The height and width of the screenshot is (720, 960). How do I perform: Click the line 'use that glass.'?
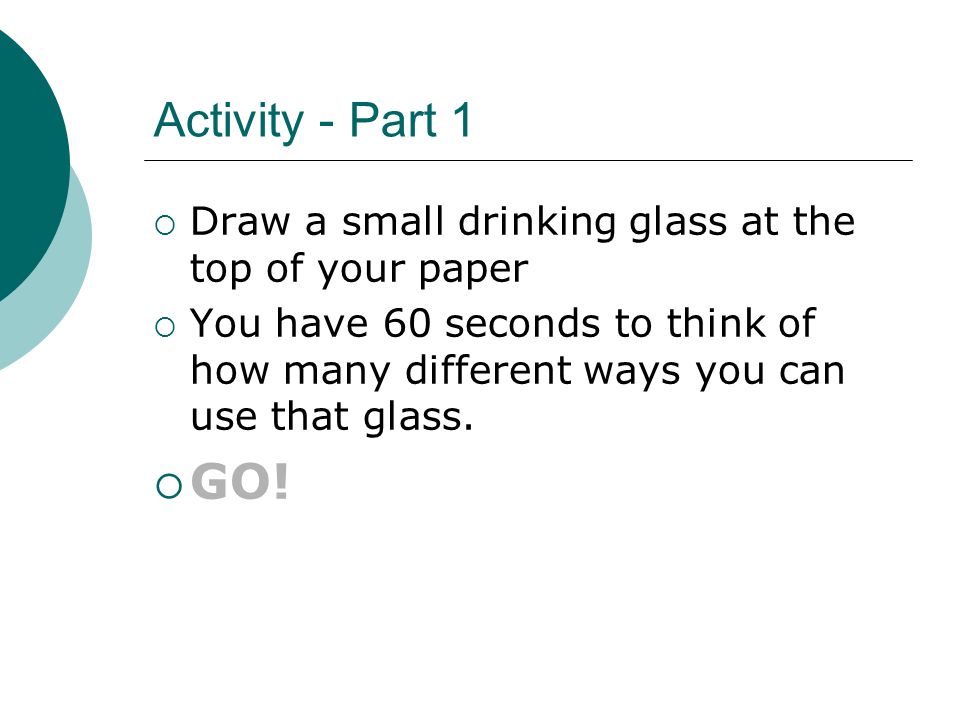click(x=331, y=418)
